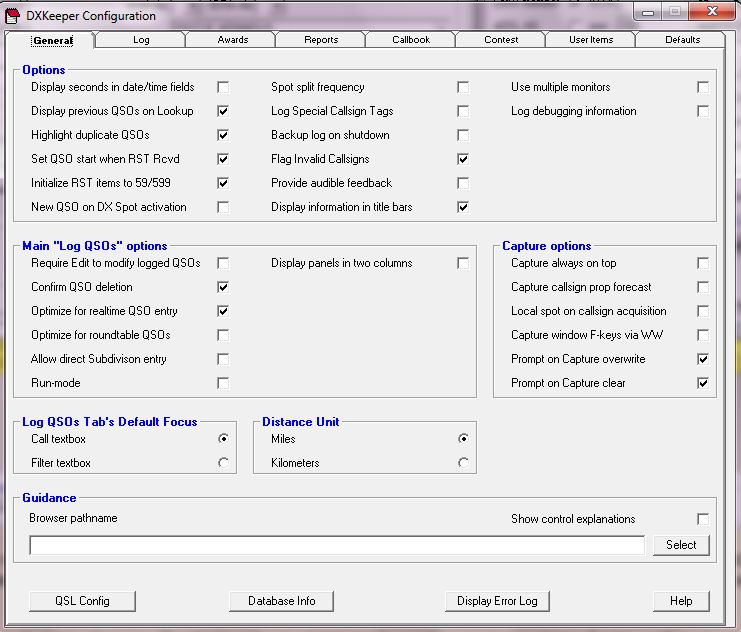Select Miles as distance unit
Viewport: 741px width, 632px height.
[x=464, y=439]
